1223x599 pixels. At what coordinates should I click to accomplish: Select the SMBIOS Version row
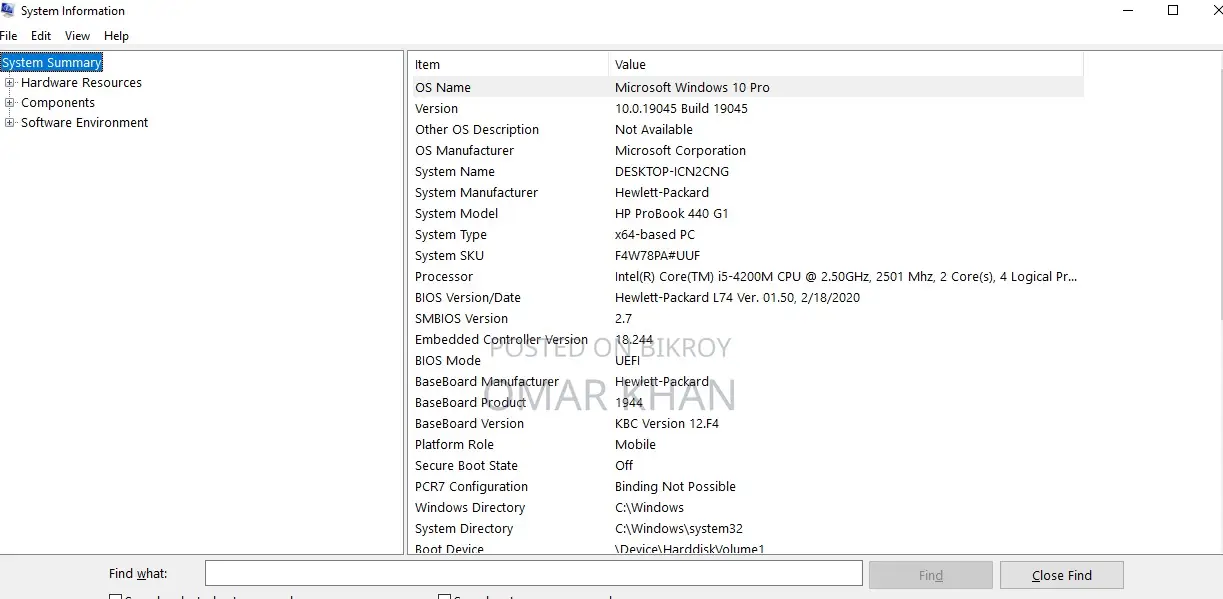pos(748,319)
